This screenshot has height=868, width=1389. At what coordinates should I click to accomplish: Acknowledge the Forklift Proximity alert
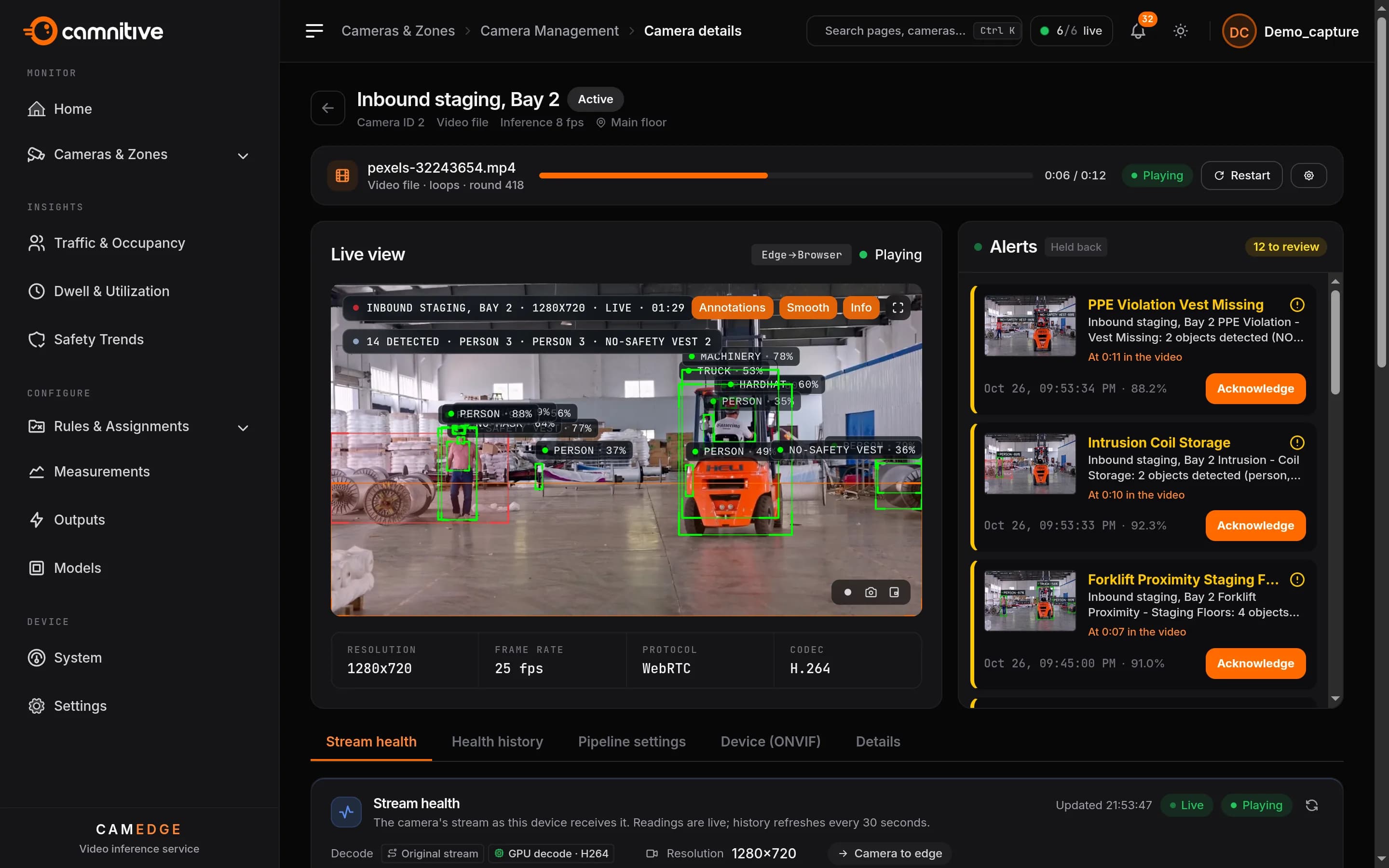[1255, 664]
